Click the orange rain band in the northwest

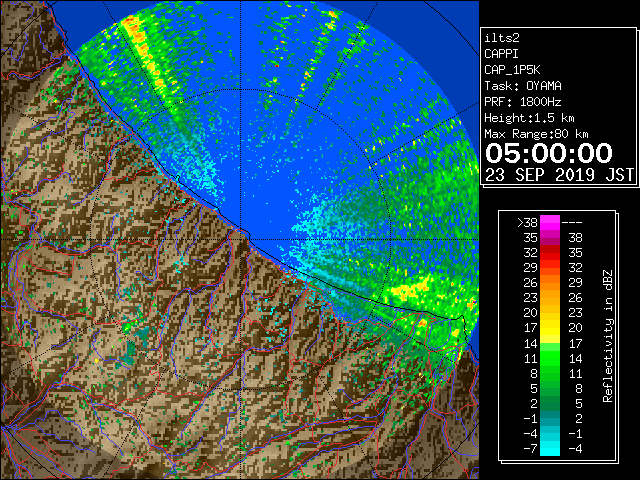pyautogui.click(x=144, y=51)
